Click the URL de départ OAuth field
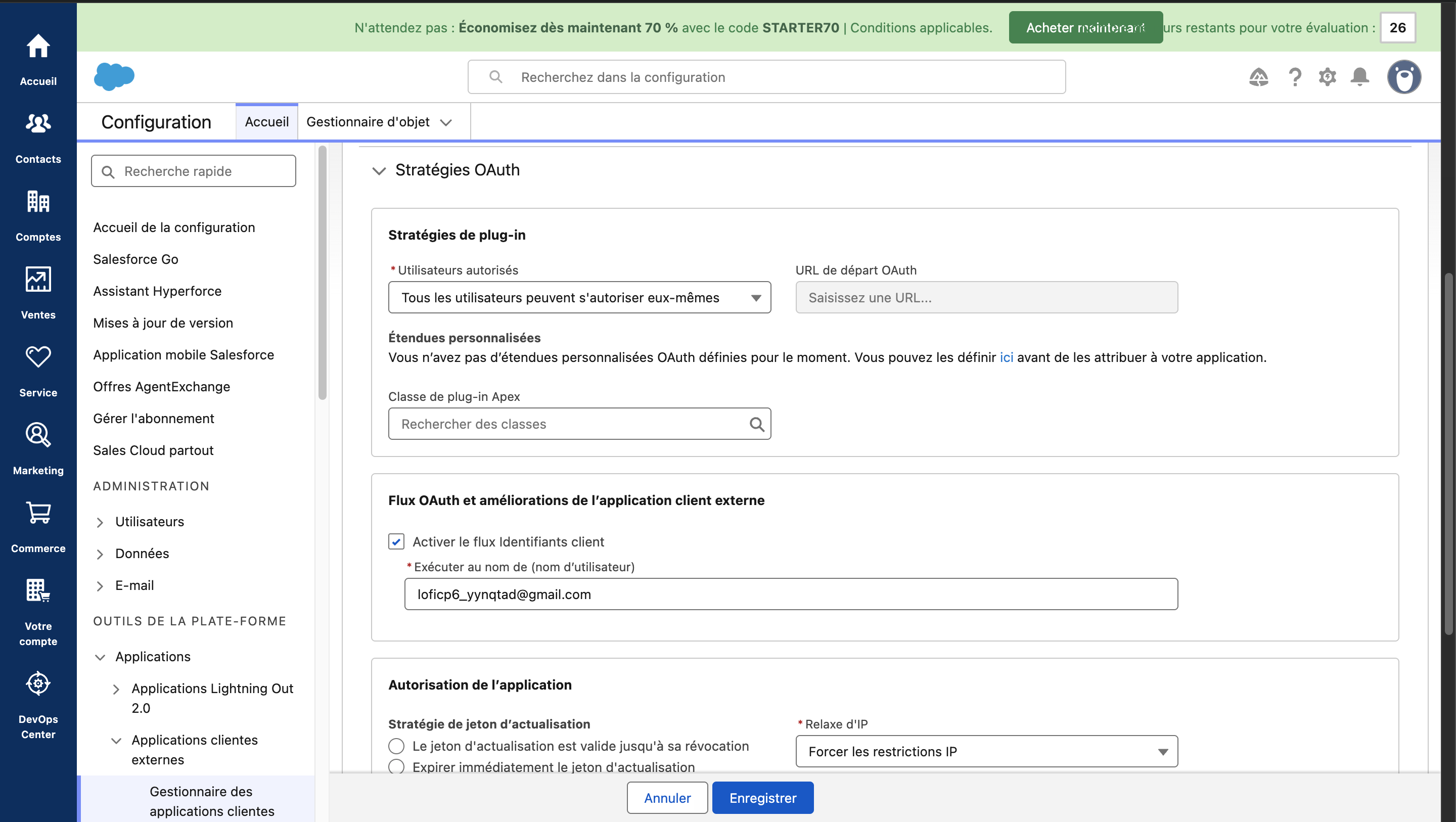The width and height of the screenshot is (1456, 822). [x=986, y=297]
